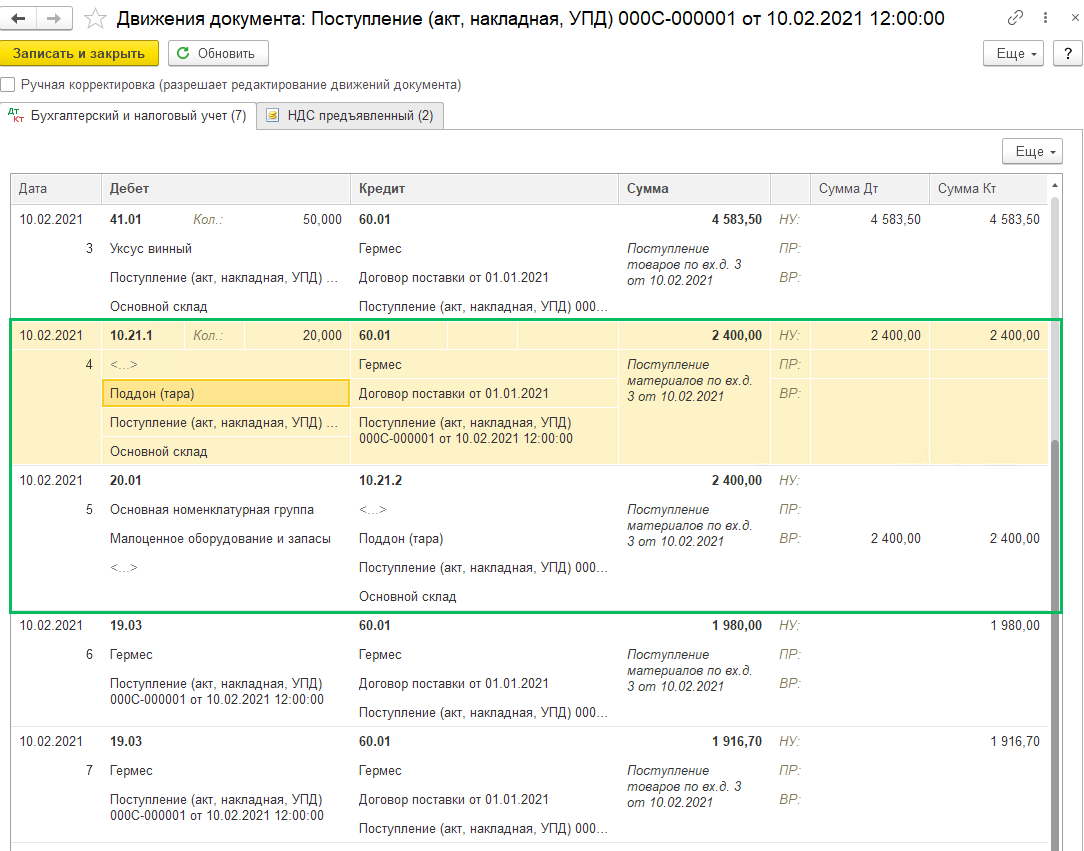Viewport: 1084px width, 851px height.
Task: Click the 'Кредит' column header
Action: tap(485, 189)
